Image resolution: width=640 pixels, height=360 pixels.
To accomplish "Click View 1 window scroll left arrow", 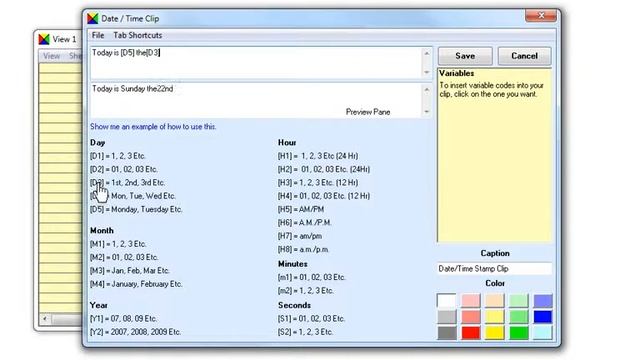I will [x=45, y=319].
